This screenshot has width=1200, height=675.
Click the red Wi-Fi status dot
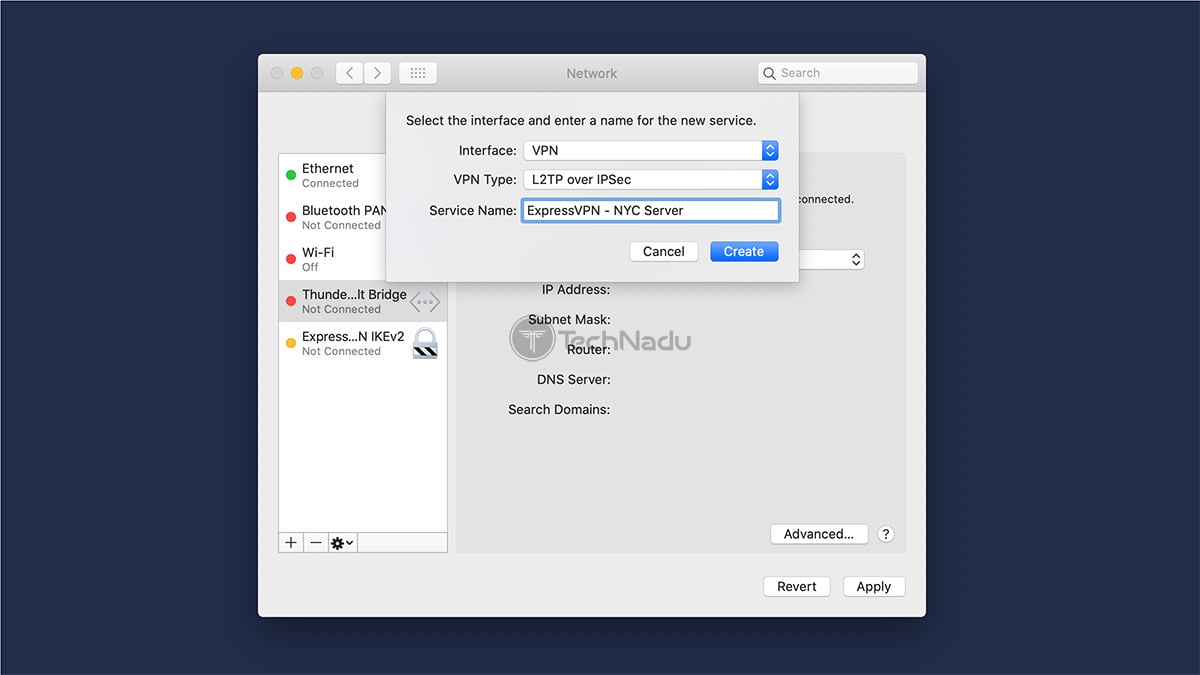coord(291,258)
